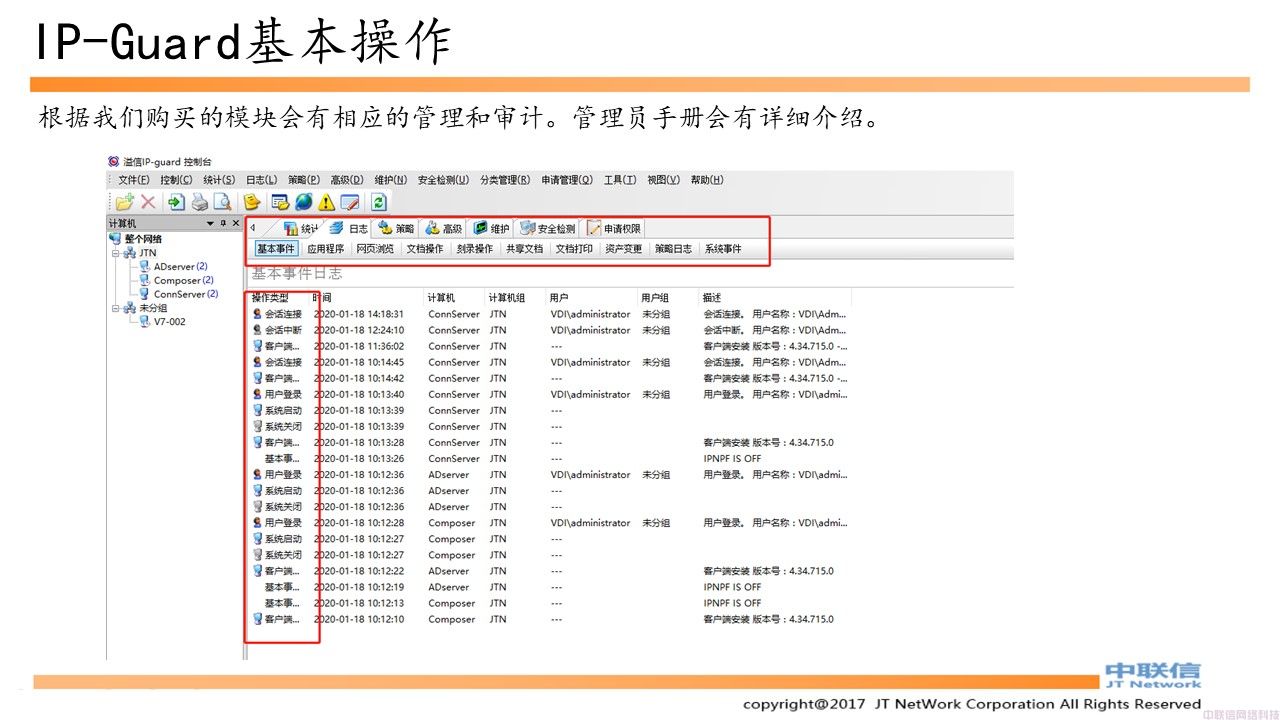Click the new folder toolbar icon
Image resolution: width=1280 pixels, height=720 pixels.
pyautogui.click(x=124, y=202)
